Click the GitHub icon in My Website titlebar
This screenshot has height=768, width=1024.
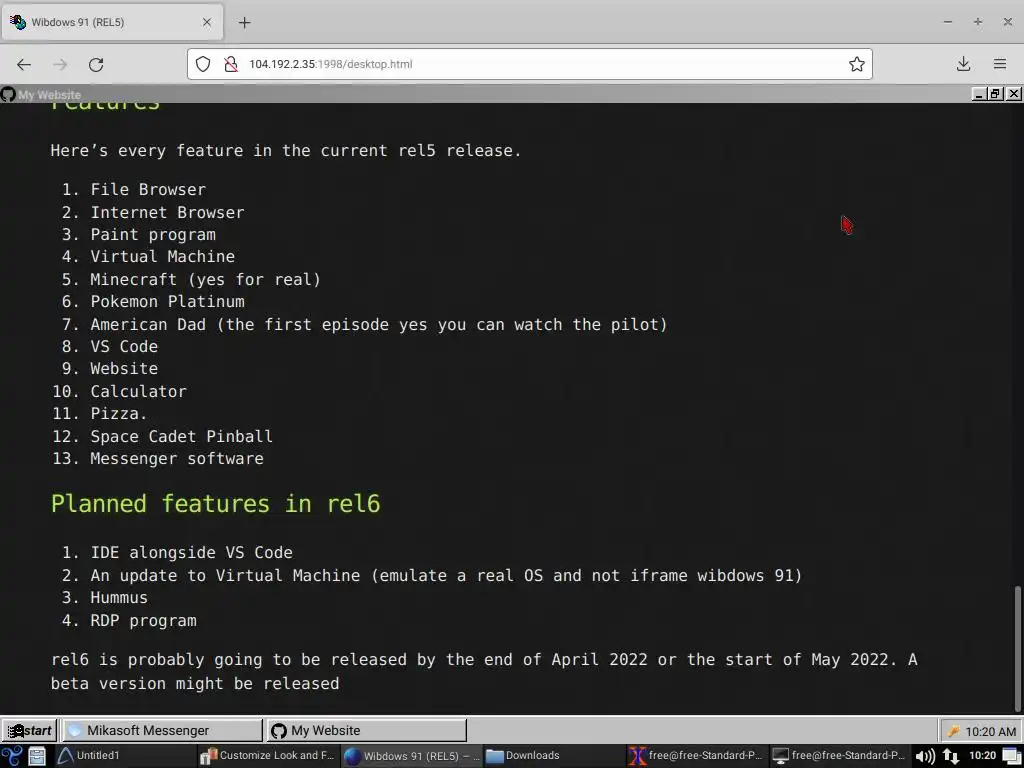[x=8, y=95]
